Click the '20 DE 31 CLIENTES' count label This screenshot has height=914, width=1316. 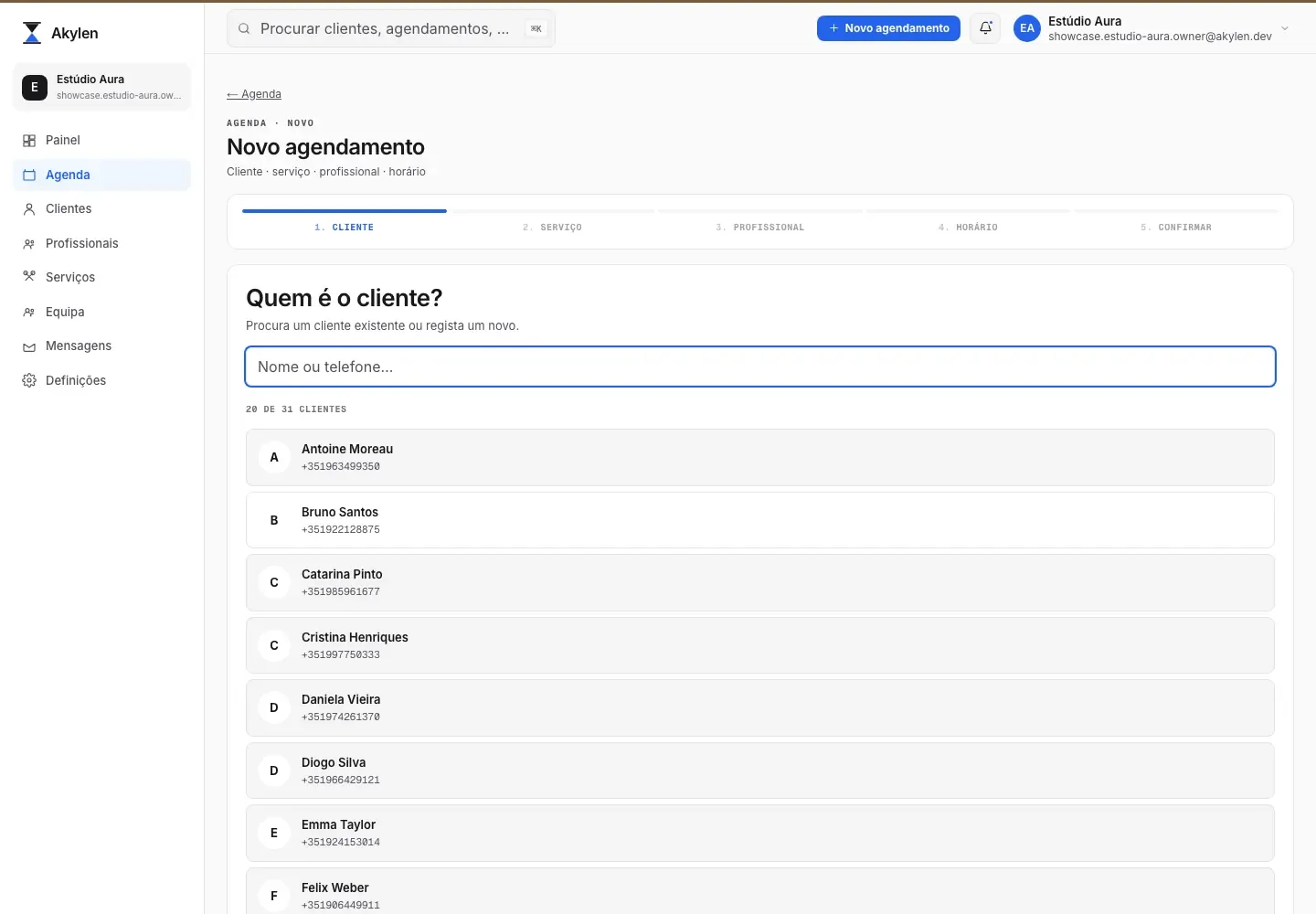(296, 409)
